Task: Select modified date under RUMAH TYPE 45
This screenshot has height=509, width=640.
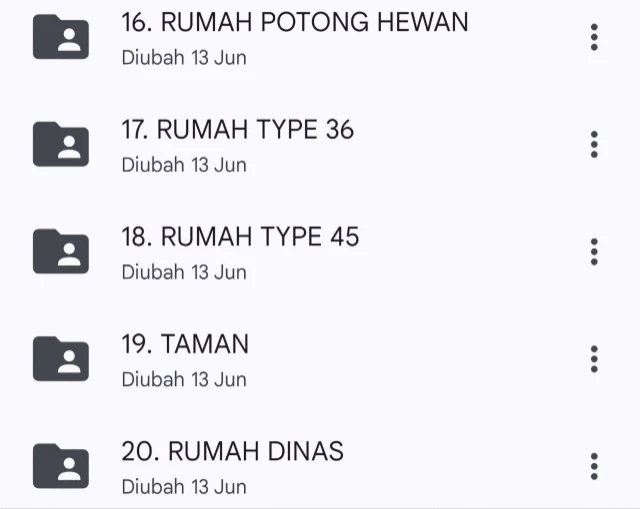Action: click(184, 272)
